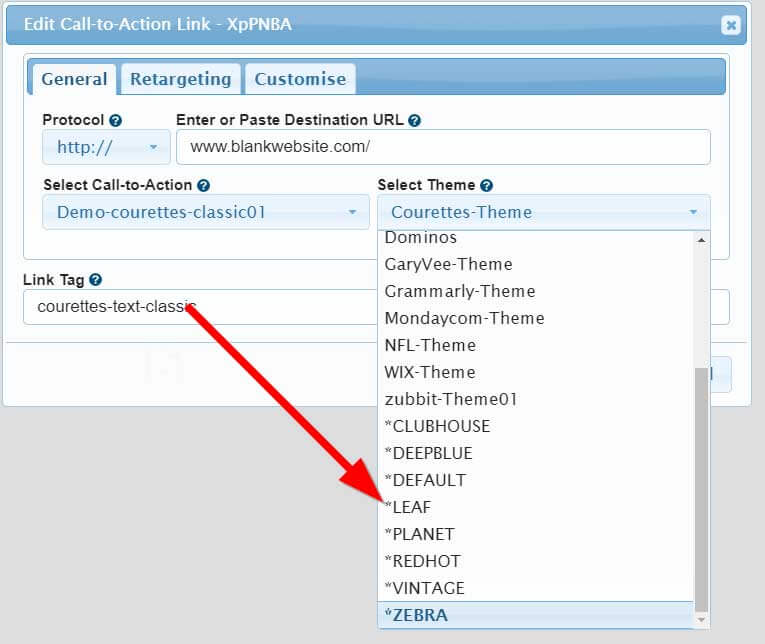Select the *LEAF theme
The image size is (765, 644).
click(535, 507)
